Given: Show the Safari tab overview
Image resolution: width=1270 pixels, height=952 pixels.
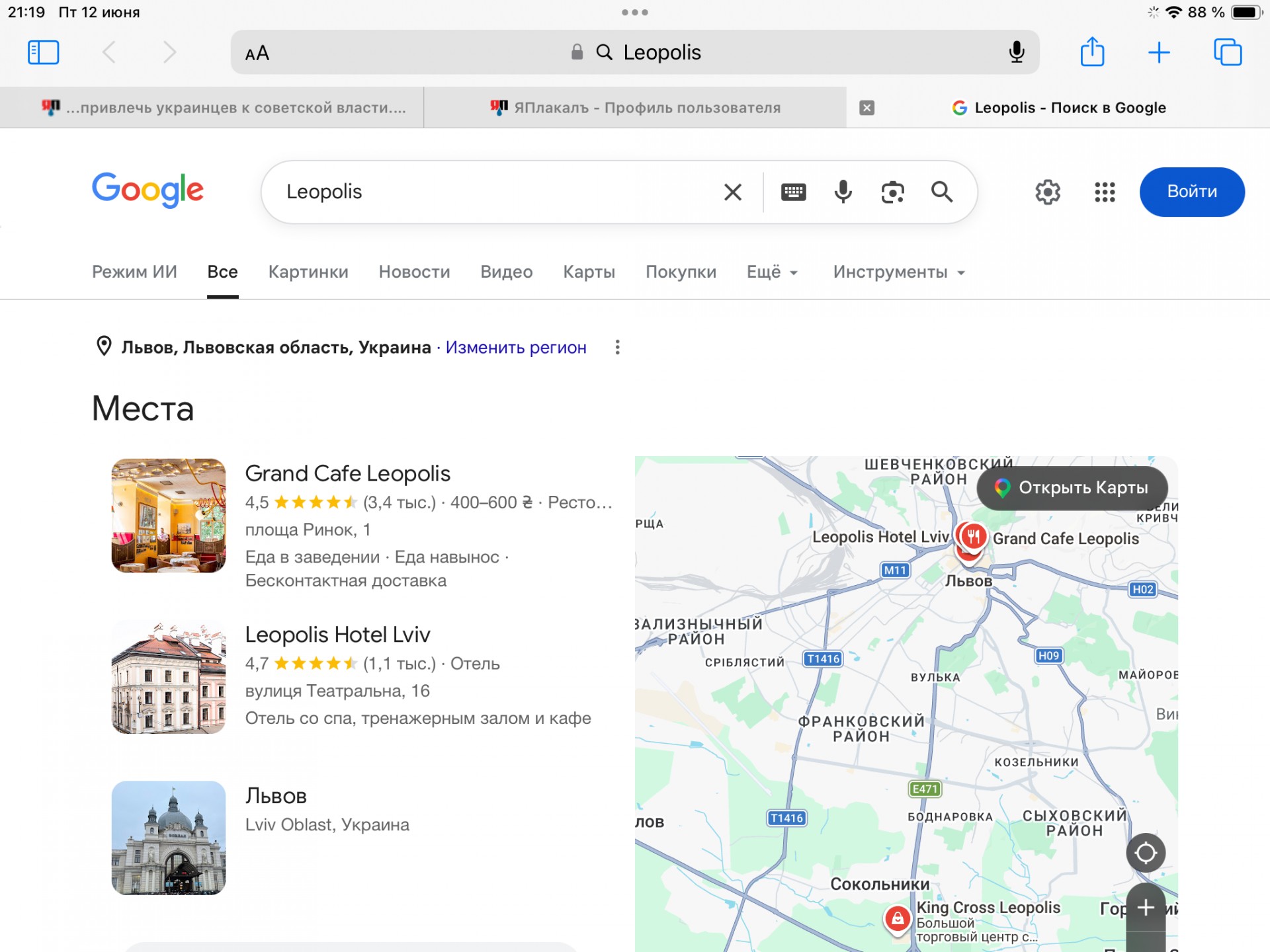Looking at the screenshot, I should (1228, 52).
